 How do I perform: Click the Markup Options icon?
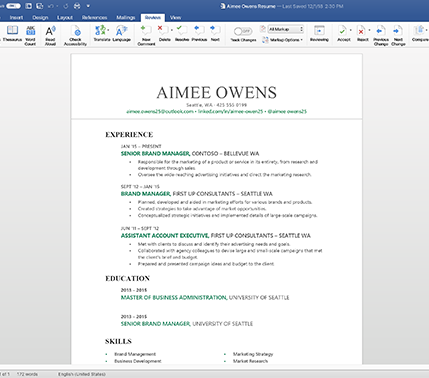(265, 40)
